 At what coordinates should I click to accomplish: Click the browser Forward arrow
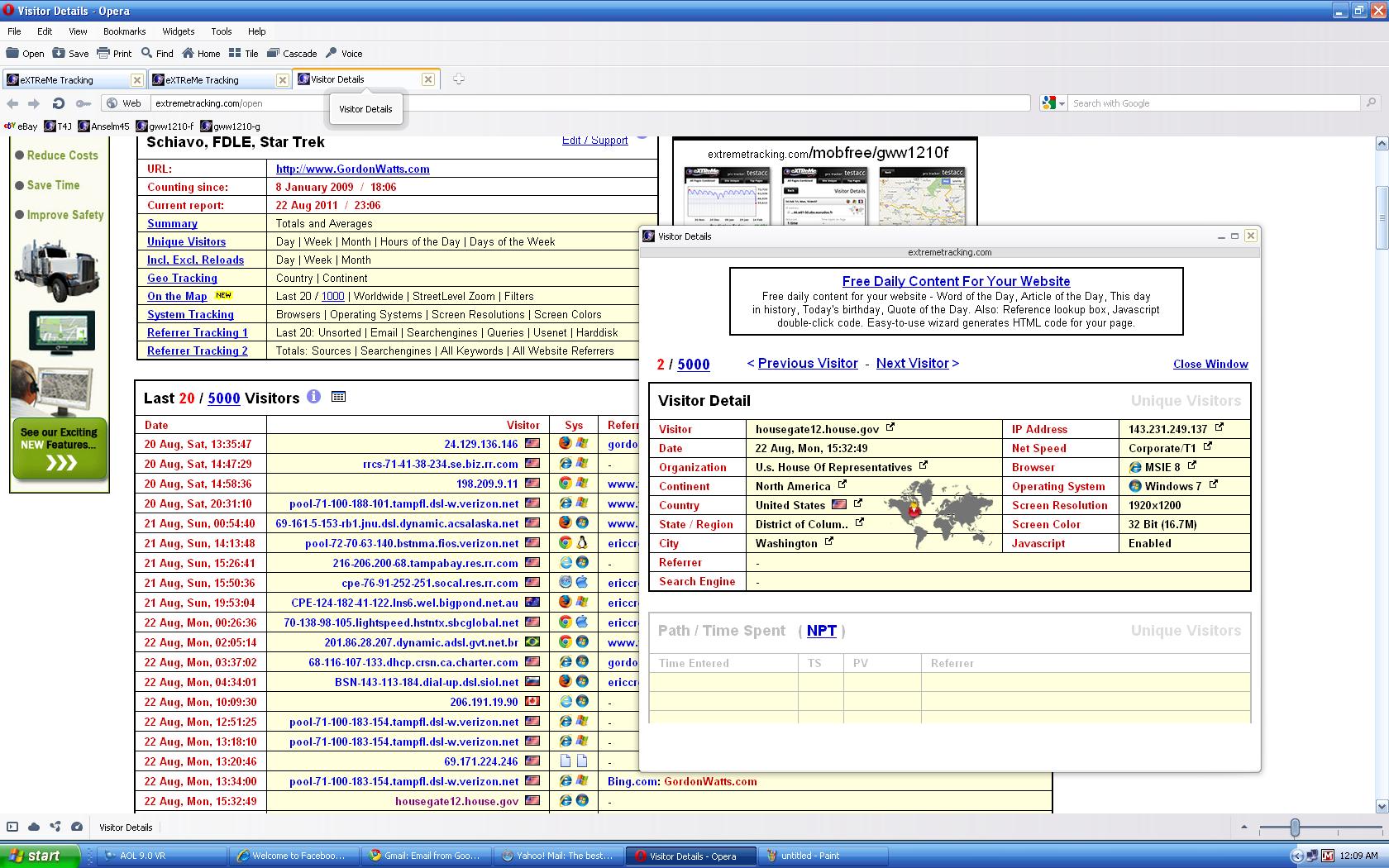click(34, 103)
